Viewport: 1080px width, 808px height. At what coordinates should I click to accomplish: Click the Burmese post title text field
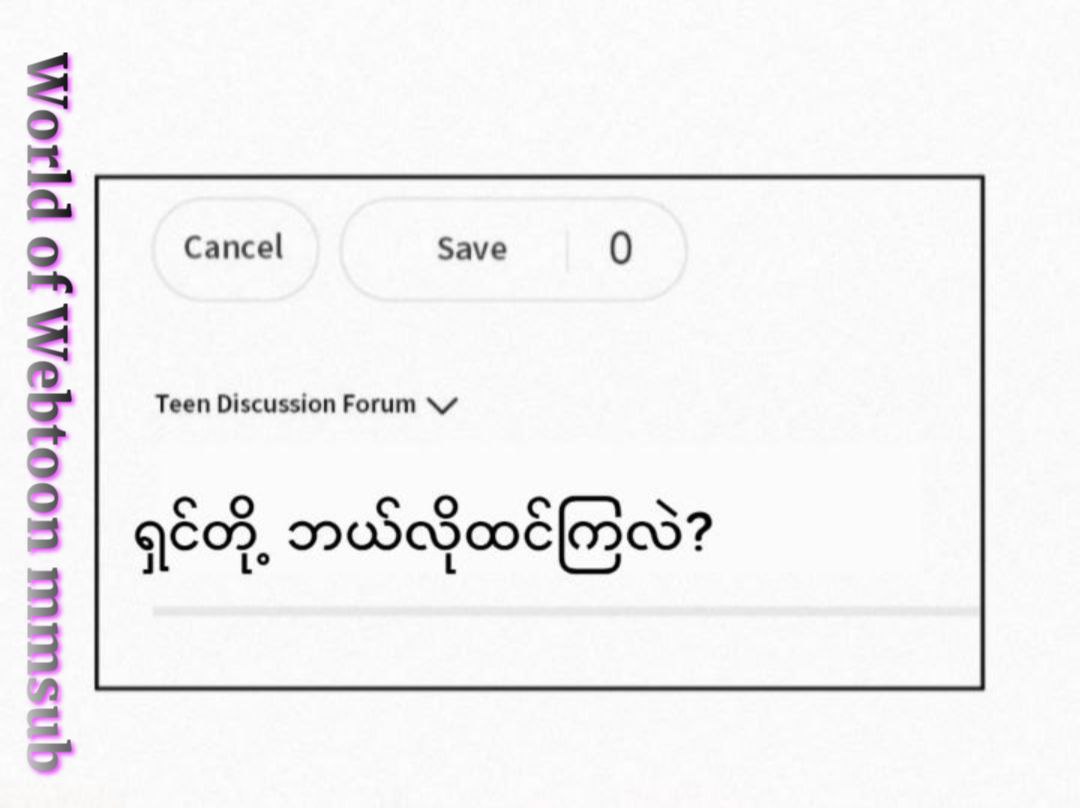click(x=422, y=535)
